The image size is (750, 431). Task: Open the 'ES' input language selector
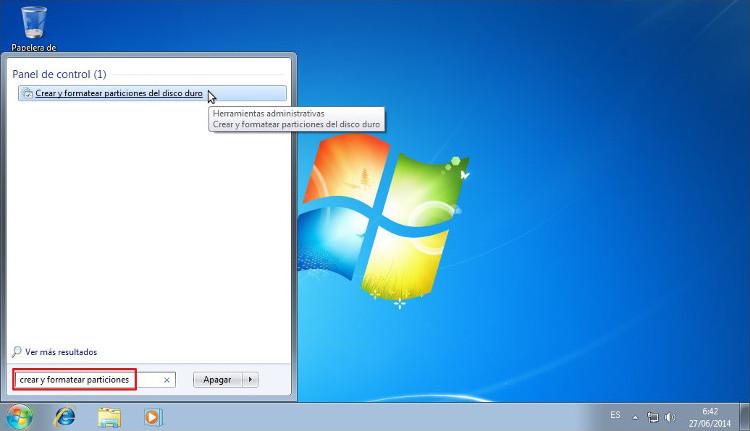click(x=615, y=416)
